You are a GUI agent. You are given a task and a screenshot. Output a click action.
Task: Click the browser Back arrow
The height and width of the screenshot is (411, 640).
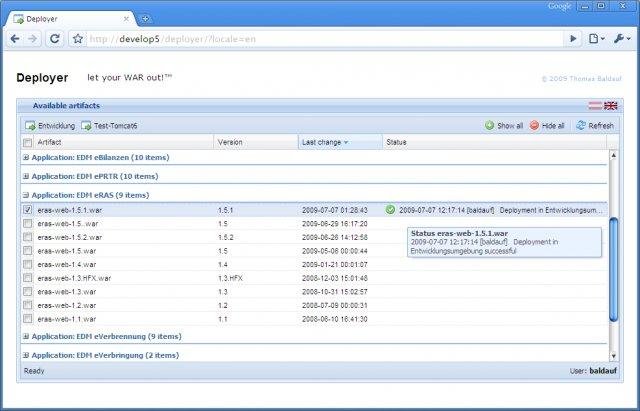15,39
